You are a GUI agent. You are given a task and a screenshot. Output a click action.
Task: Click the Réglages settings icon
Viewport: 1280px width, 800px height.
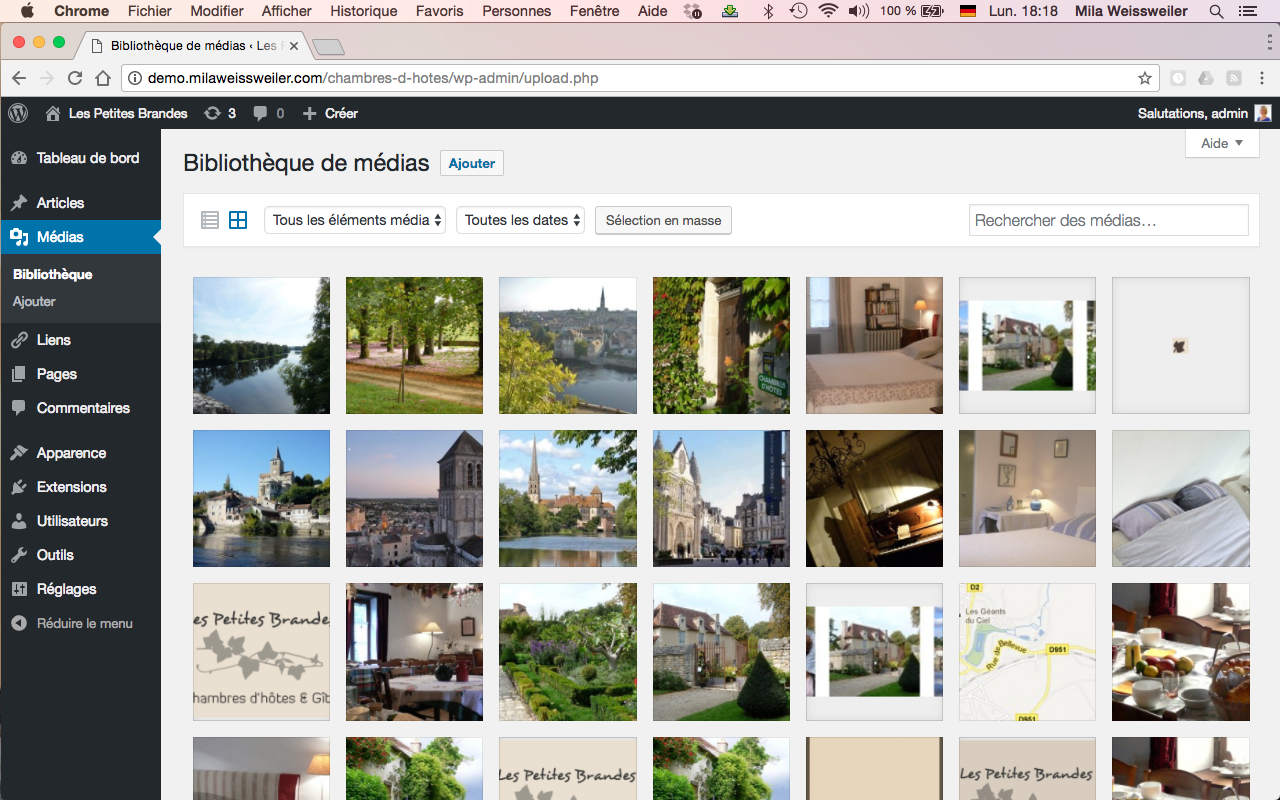pos(19,589)
